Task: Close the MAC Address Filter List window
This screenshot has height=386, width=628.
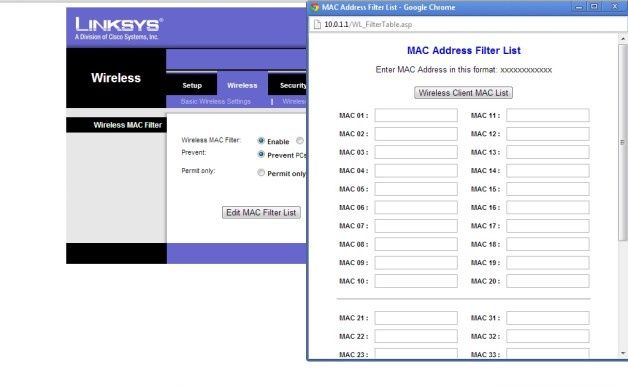Action: [615, 7]
